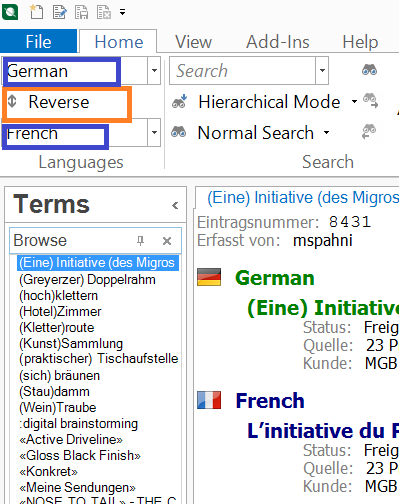Create a new entry with the new document icon
This screenshot has width=399, height=504.
point(36,12)
